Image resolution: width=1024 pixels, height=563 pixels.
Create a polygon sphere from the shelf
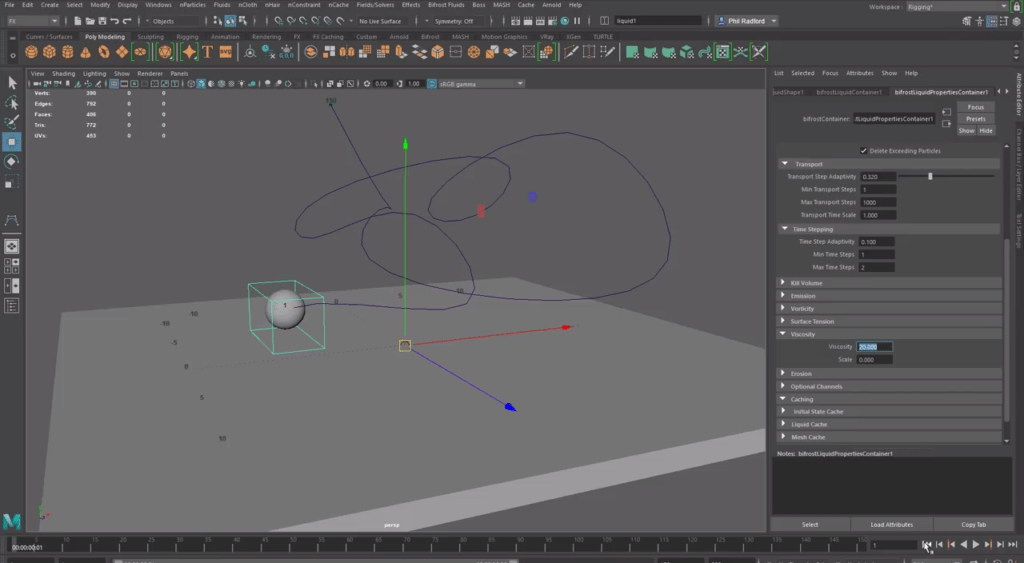31,52
